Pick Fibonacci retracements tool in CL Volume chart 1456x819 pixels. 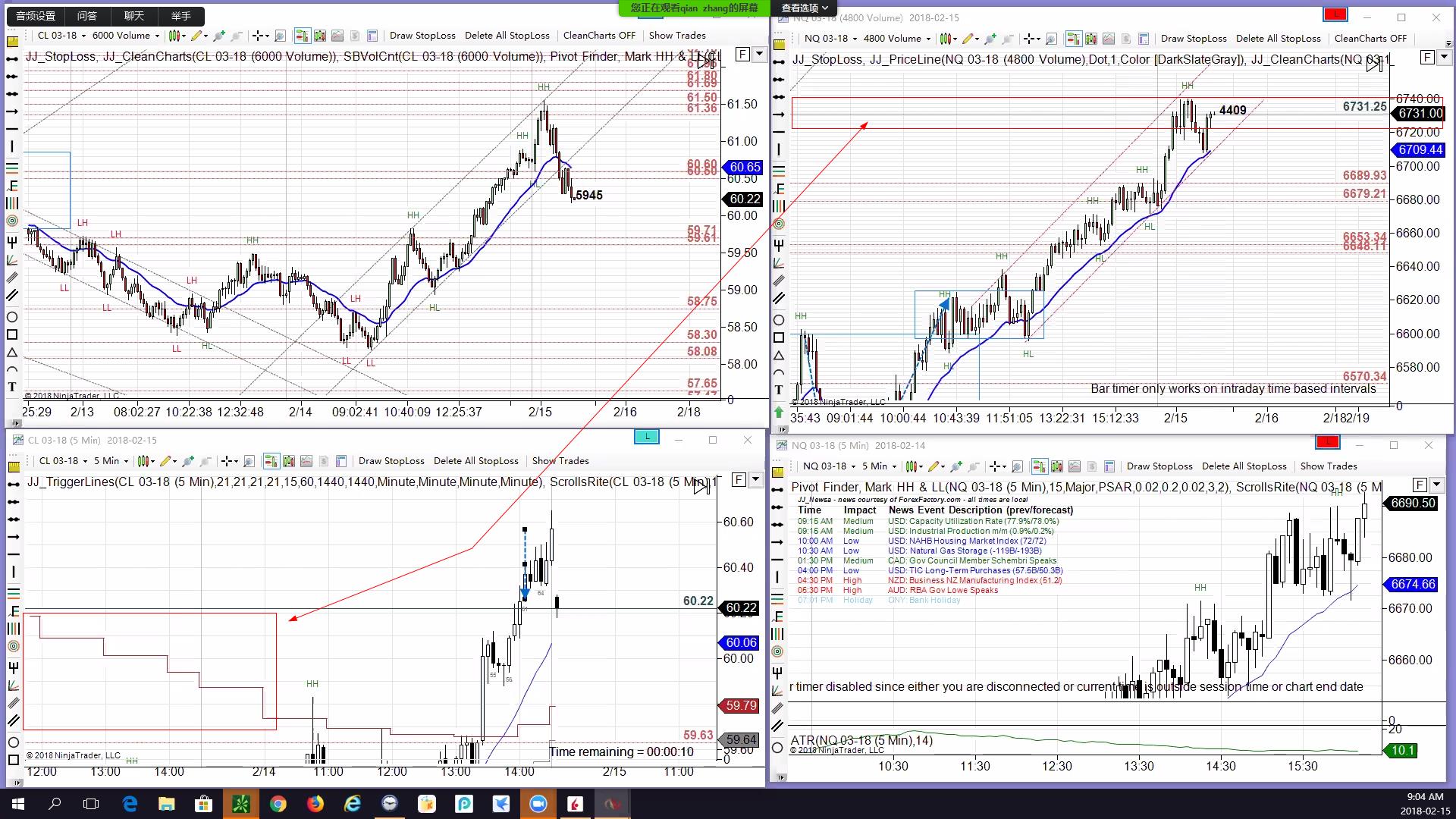coord(12,167)
